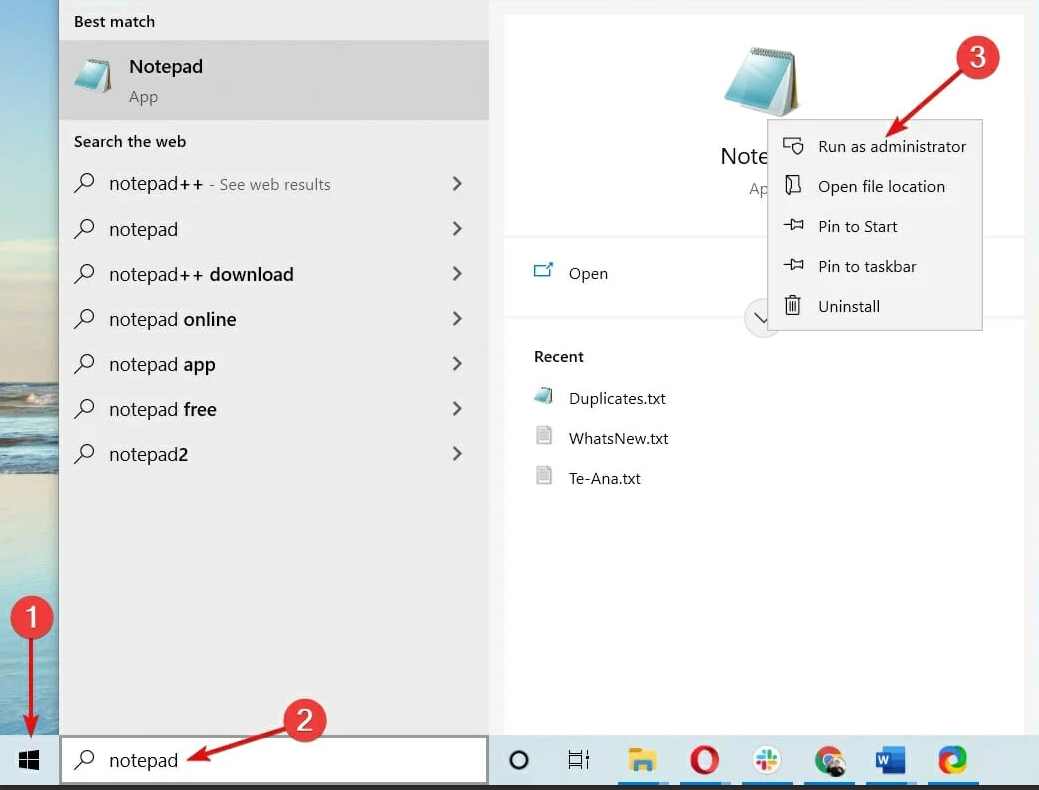Expand arrow for notepad++ download
Viewport: 1039px width, 790px height.
(457, 274)
